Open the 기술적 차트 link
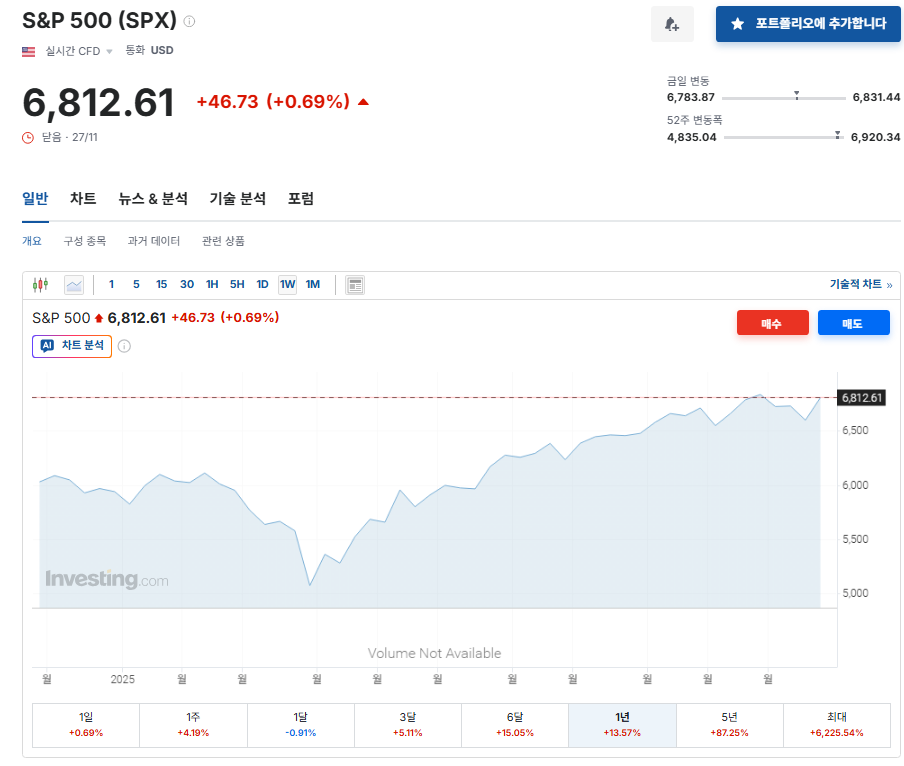 (861, 284)
